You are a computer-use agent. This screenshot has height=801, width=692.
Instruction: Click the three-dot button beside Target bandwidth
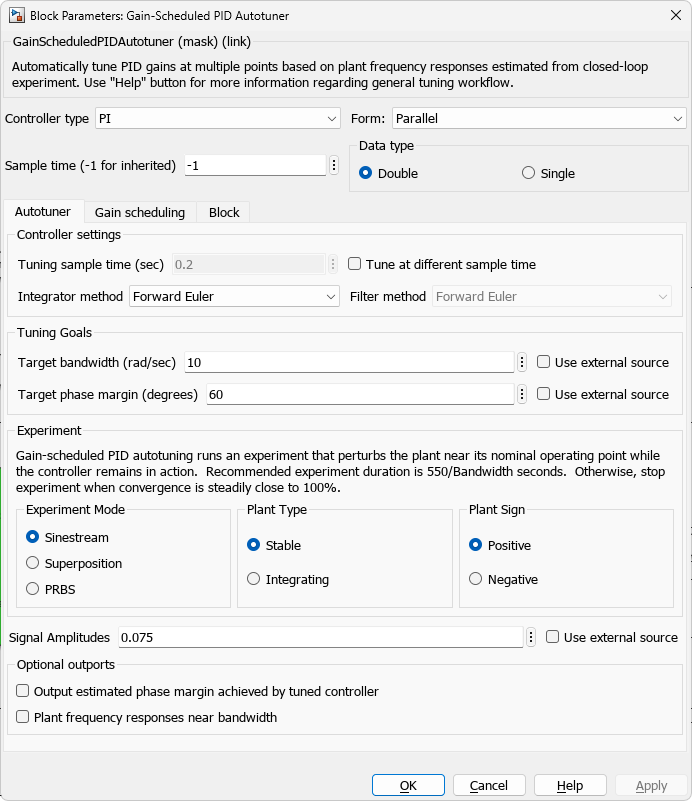[x=522, y=362]
